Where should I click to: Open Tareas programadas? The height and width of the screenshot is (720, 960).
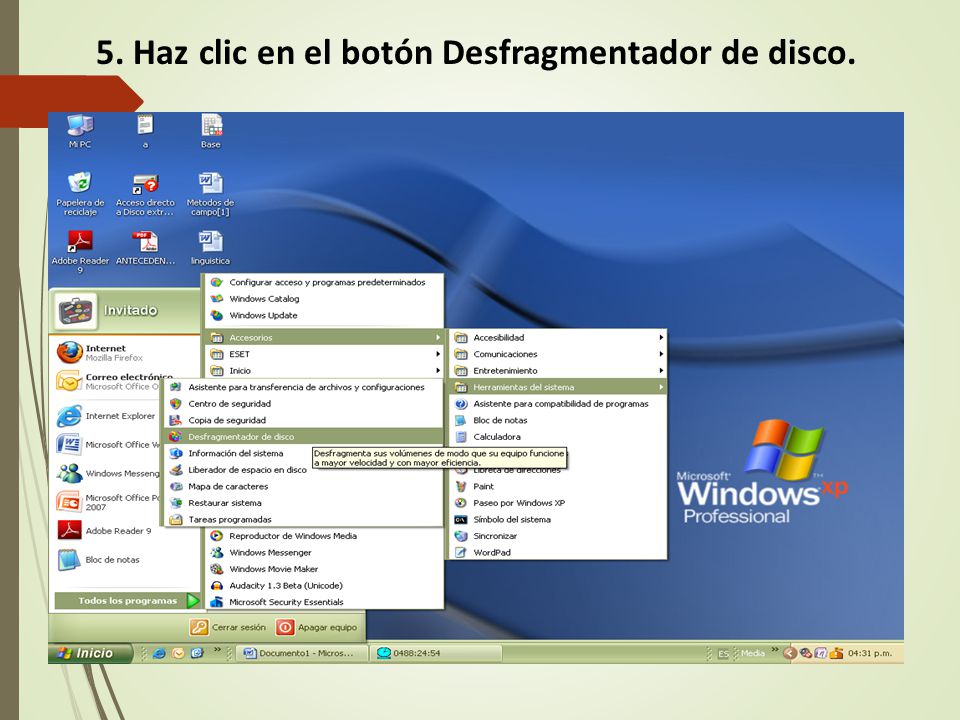click(305, 519)
